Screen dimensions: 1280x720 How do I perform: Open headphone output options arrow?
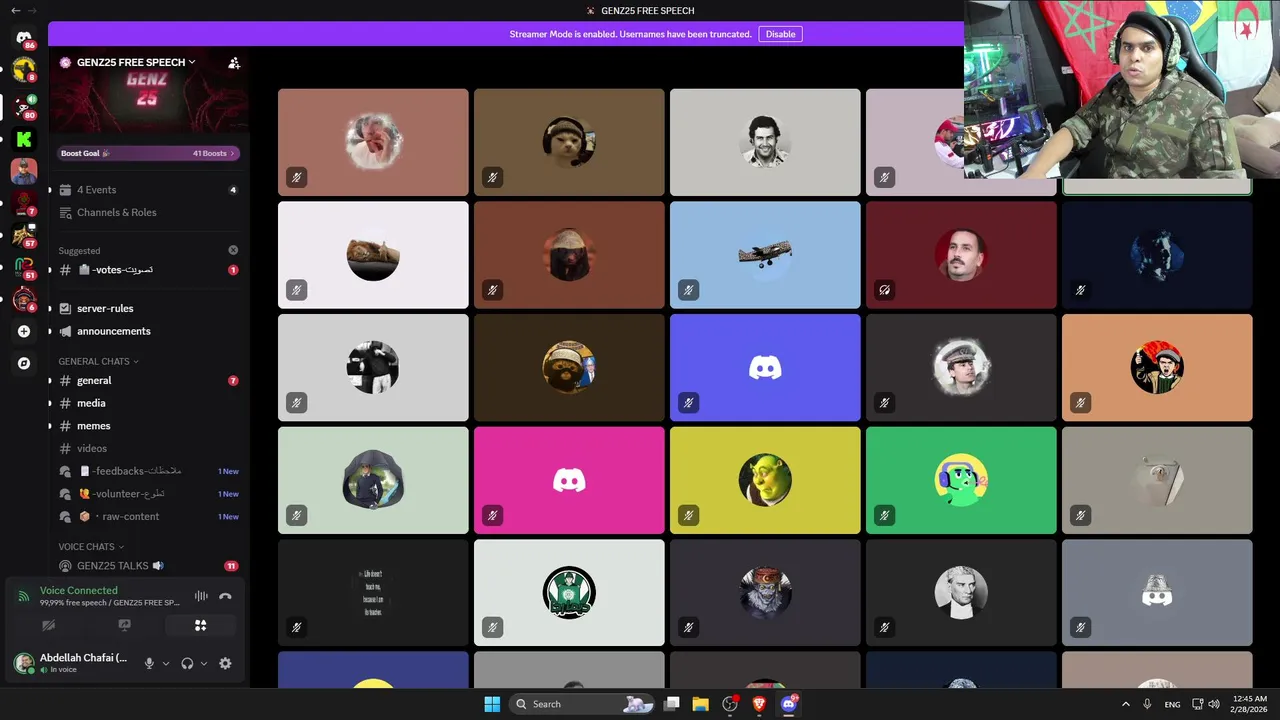pos(204,663)
